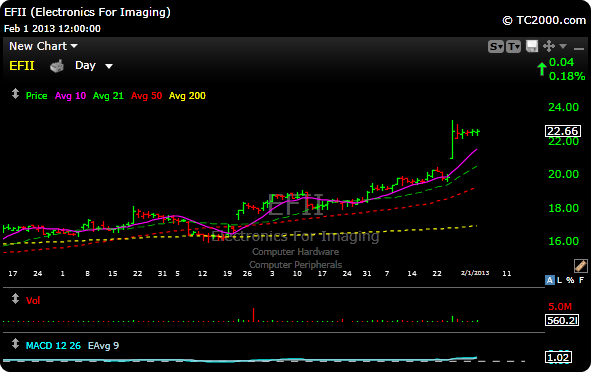Image resolution: width=591 pixels, height=372 pixels.
Task: Click the four-way move arrows icon
Action: (549, 46)
